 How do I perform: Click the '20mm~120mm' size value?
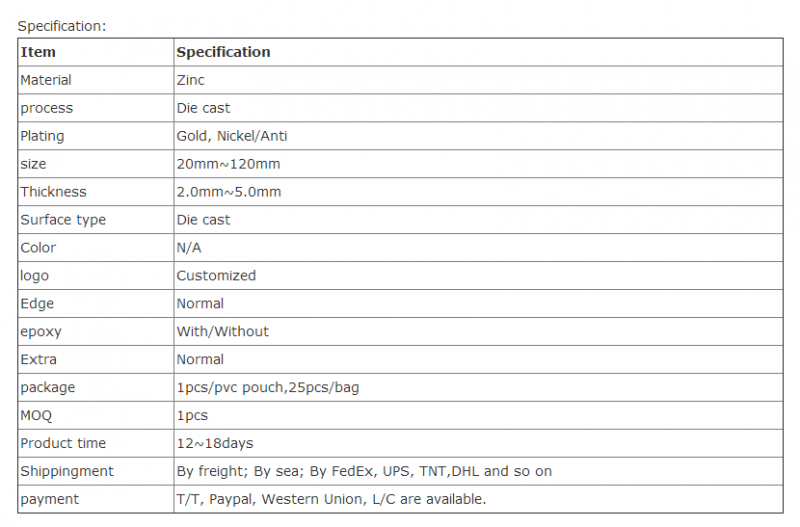(228, 164)
